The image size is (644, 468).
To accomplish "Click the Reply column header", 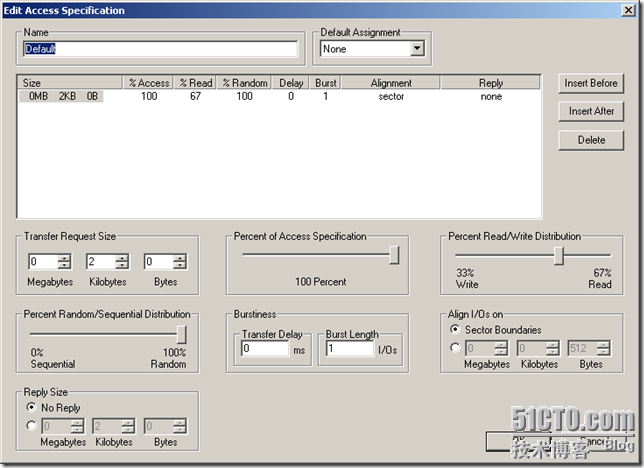I will point(490,83).
